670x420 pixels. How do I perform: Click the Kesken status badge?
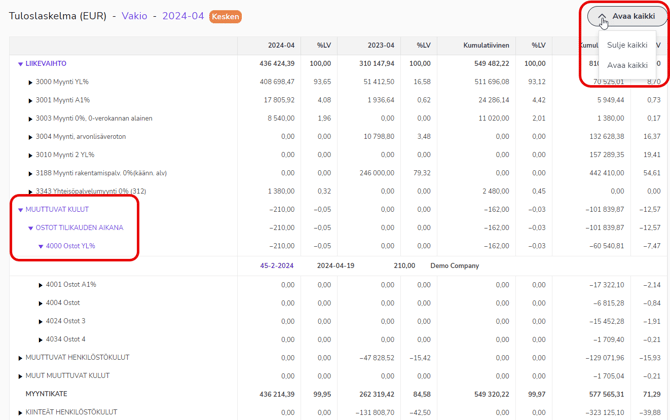[225, 17]
